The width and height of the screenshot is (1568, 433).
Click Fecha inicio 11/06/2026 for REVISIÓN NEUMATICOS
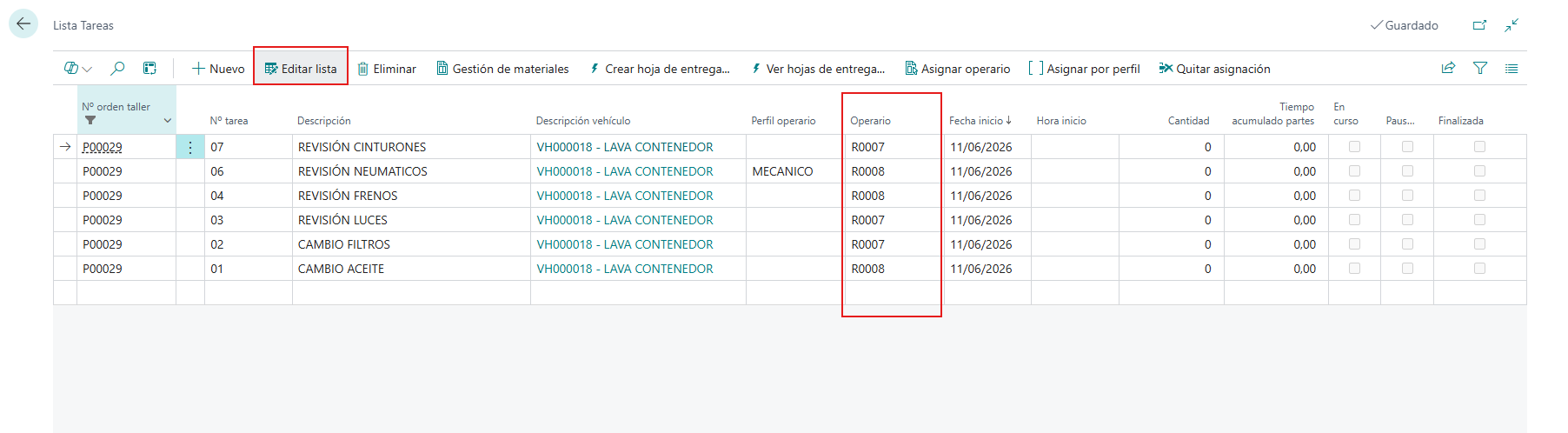point(987,171)
